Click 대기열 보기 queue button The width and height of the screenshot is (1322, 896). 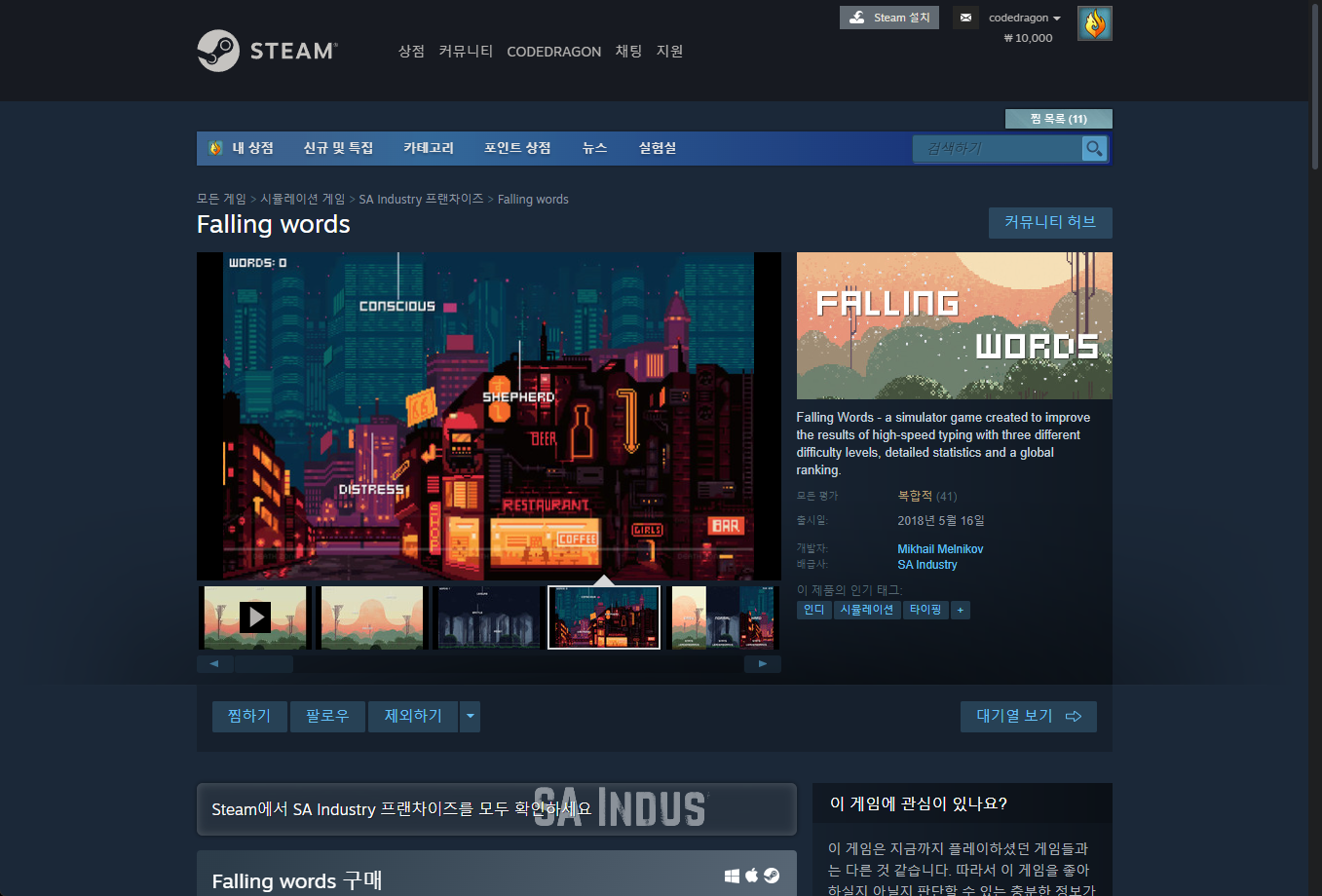coord(1029,717)
